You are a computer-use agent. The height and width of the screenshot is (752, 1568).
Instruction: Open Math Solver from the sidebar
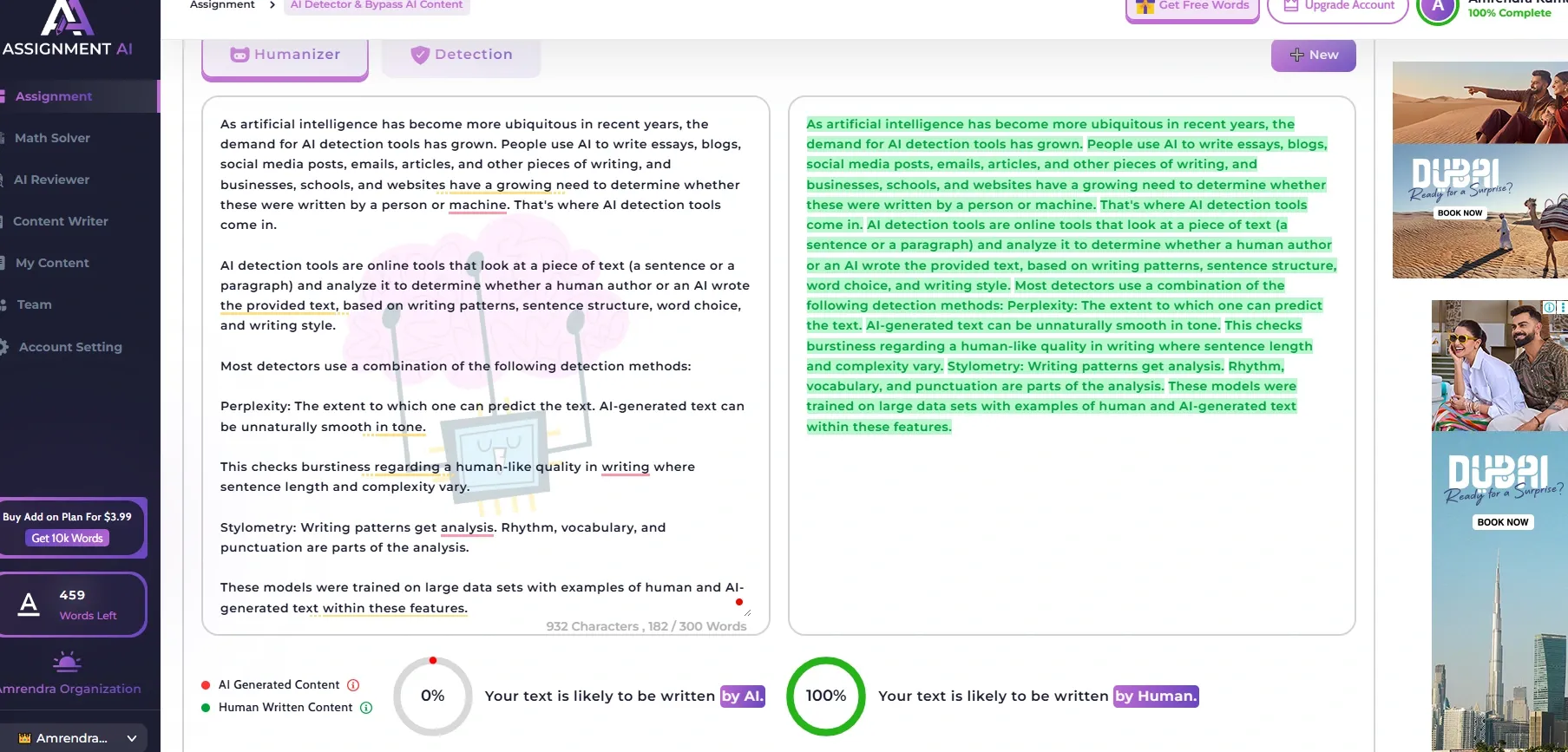coord(52,138)
